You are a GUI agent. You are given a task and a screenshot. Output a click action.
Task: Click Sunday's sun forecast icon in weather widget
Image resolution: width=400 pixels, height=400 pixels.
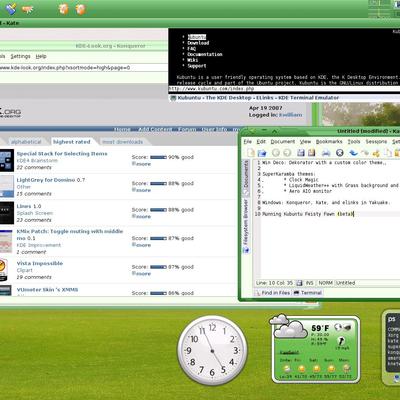pyautogui.click(x=331, y=369)
